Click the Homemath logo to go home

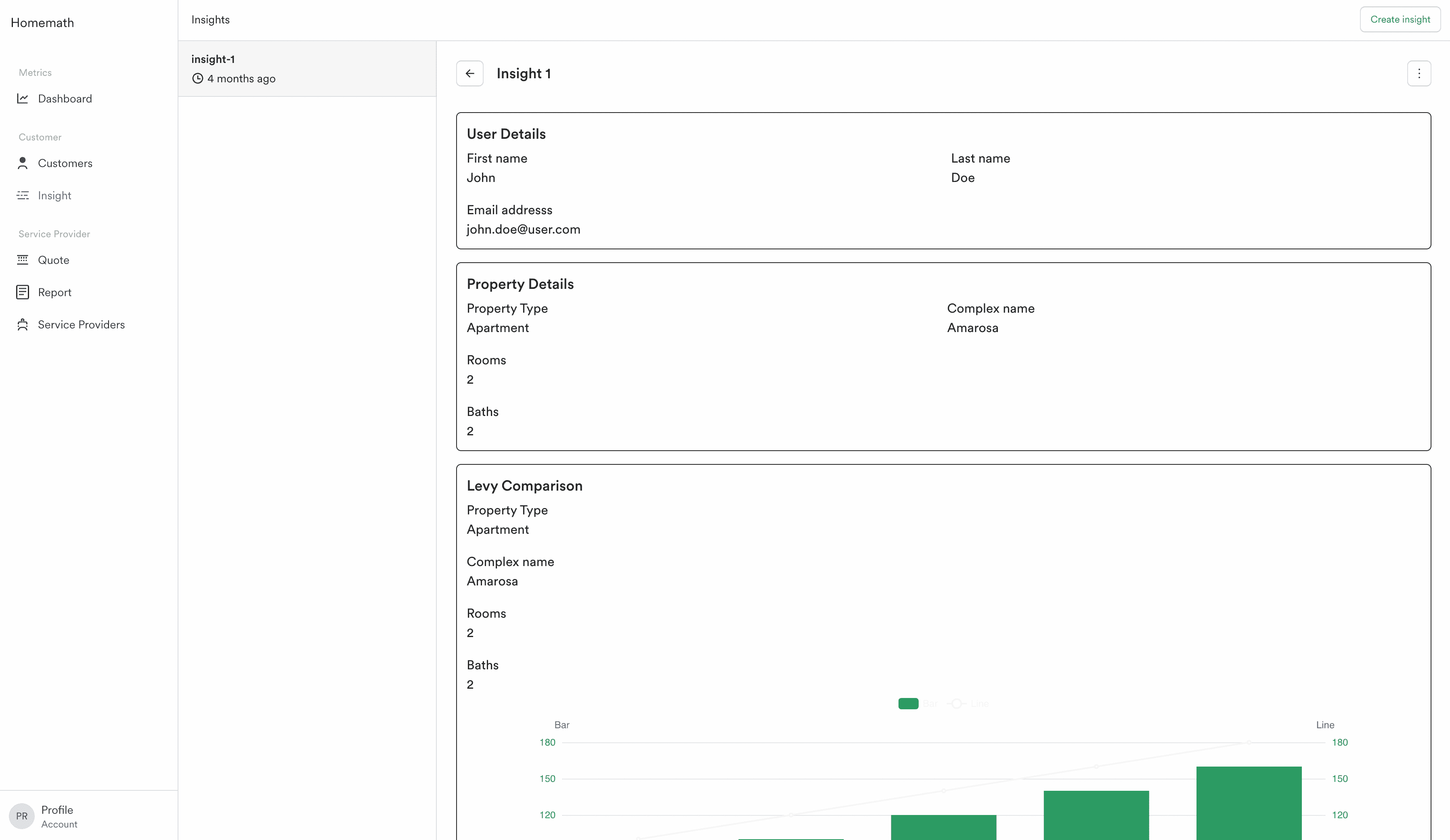coord(42,23)
